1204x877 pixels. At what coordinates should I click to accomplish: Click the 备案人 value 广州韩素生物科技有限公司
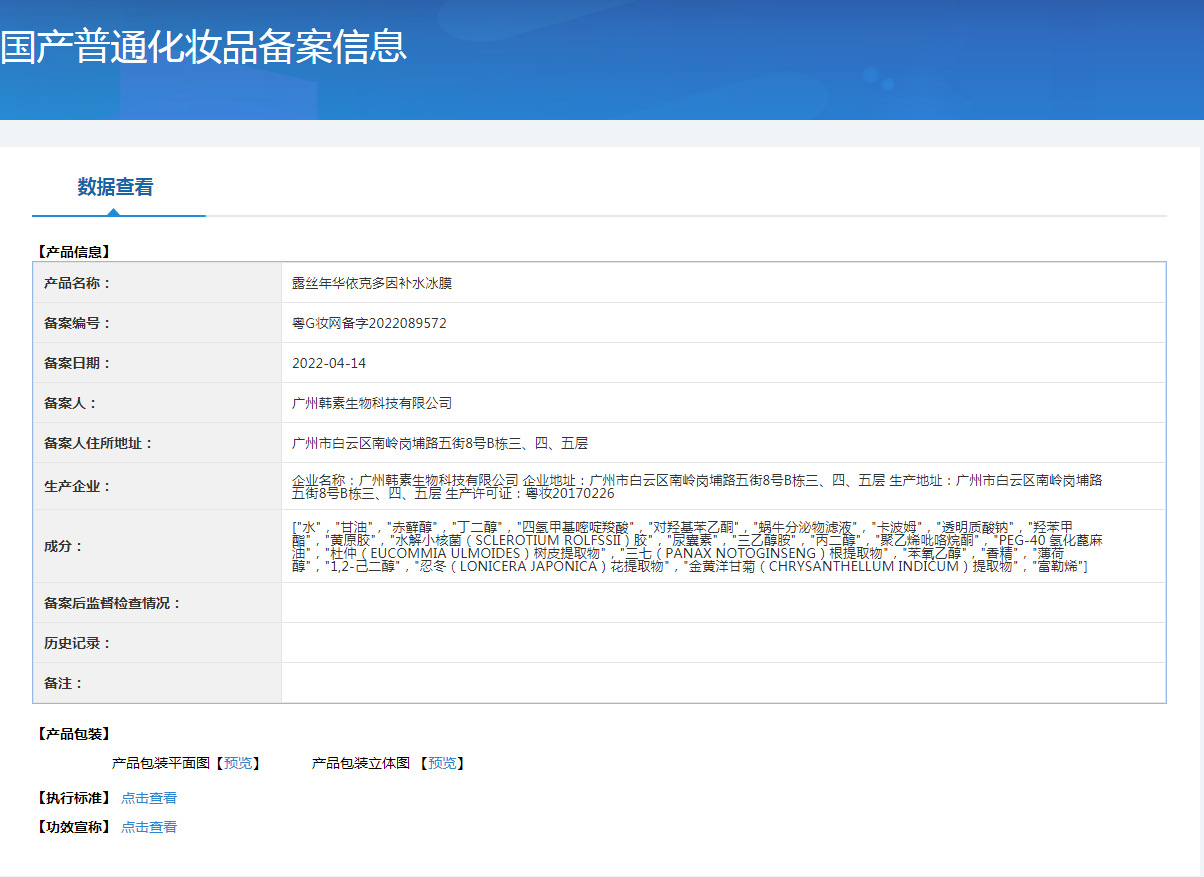pyautogui.click(x=372, y=403)
